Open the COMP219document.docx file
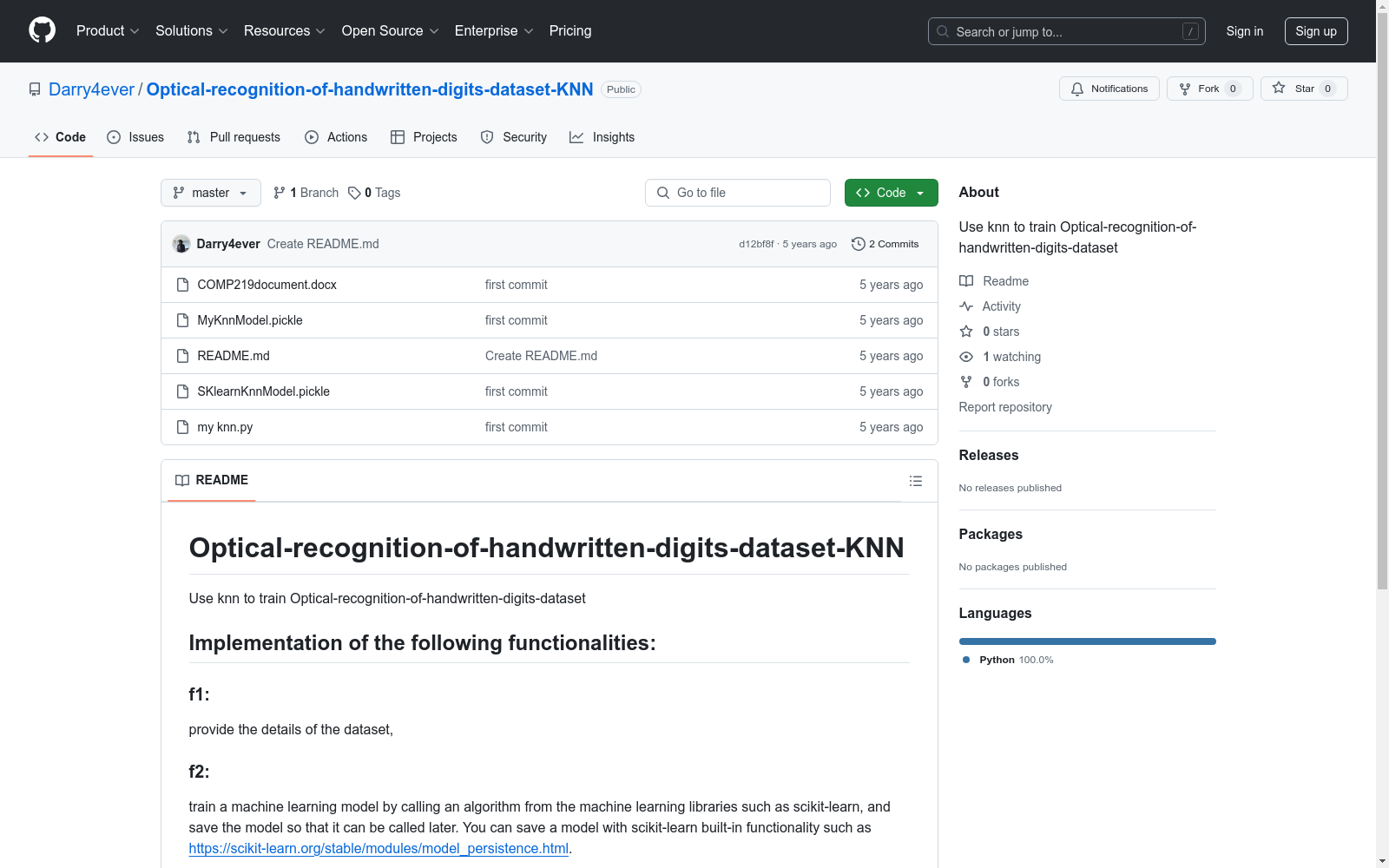The image size is (1389, 868). tap(267, 285)
